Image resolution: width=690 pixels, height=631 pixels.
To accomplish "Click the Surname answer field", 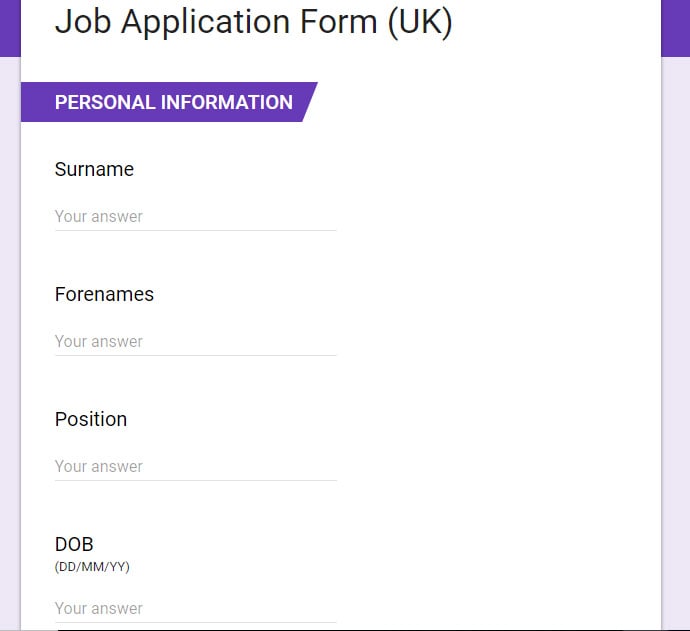I will point(195,216).
